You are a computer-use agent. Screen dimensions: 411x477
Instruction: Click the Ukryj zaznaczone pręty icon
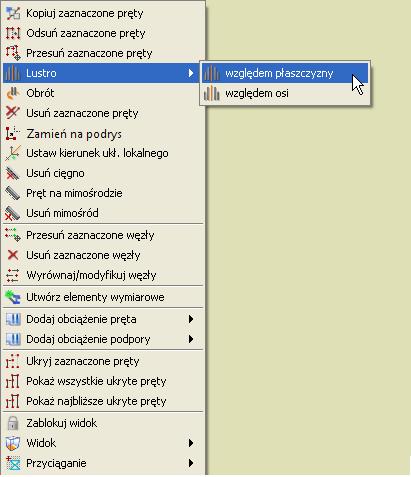click(x=13, y=361)
